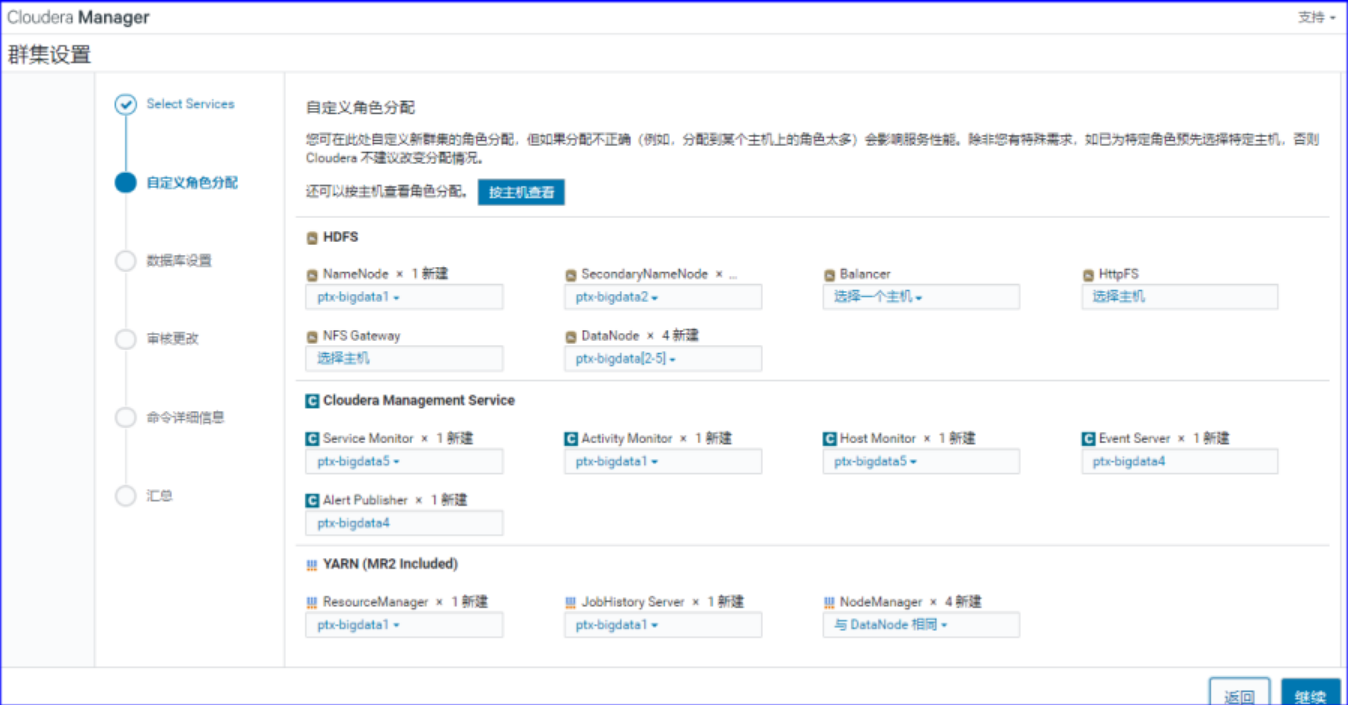Click the DataNode role icon
1348x705 pixels.
click(571, 336)
